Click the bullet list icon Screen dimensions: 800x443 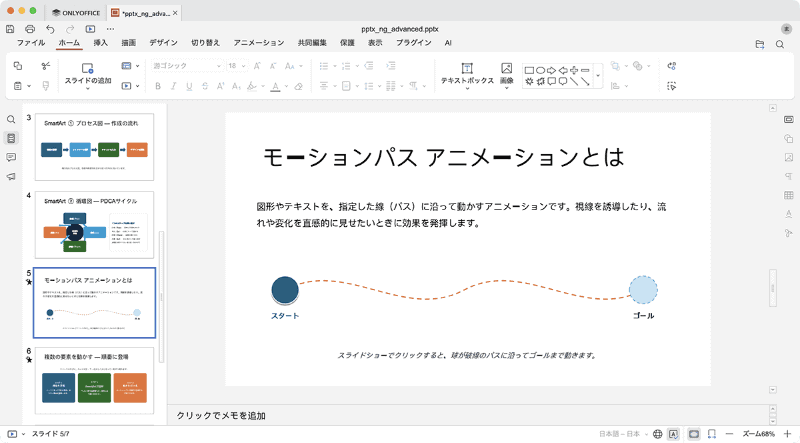pyautogui.click(x=323, y=66)
